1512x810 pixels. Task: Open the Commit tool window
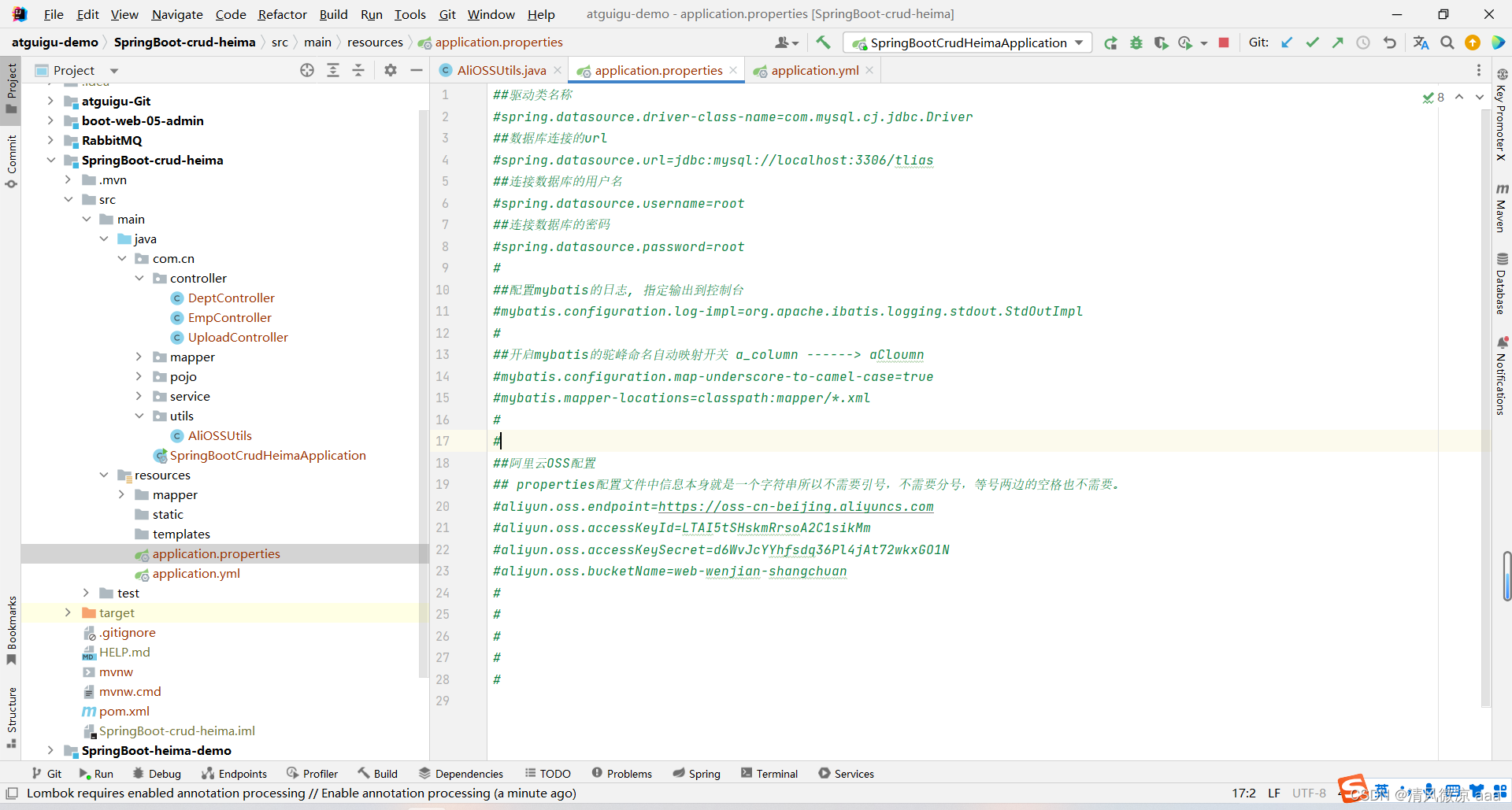[11, 161]
